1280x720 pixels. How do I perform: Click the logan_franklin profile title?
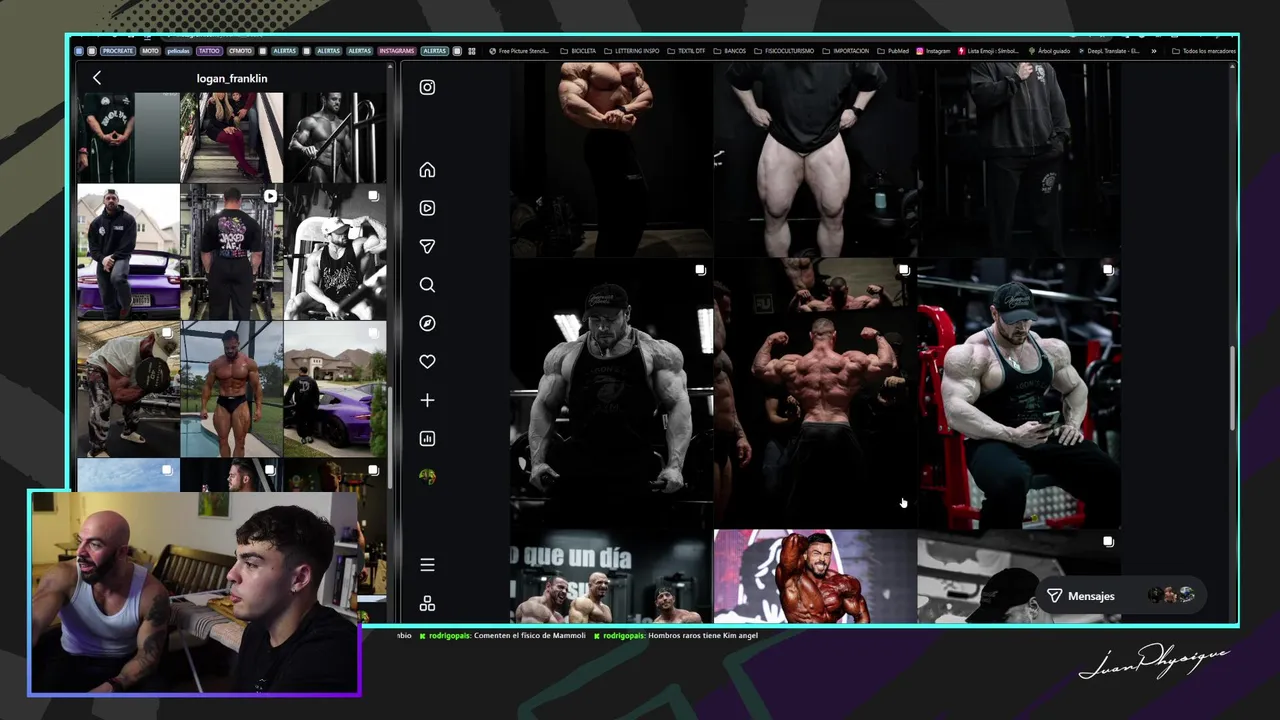[x=232, y=78]
